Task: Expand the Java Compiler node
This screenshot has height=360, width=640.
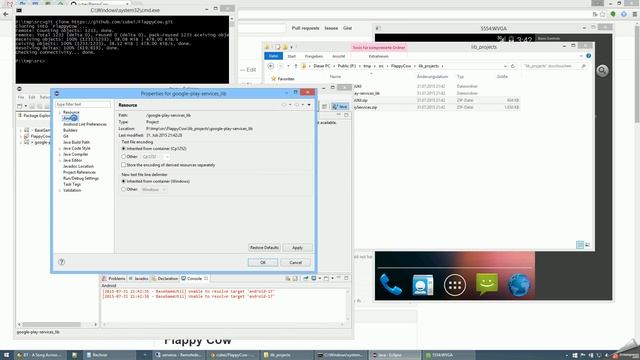Action: 60,155
